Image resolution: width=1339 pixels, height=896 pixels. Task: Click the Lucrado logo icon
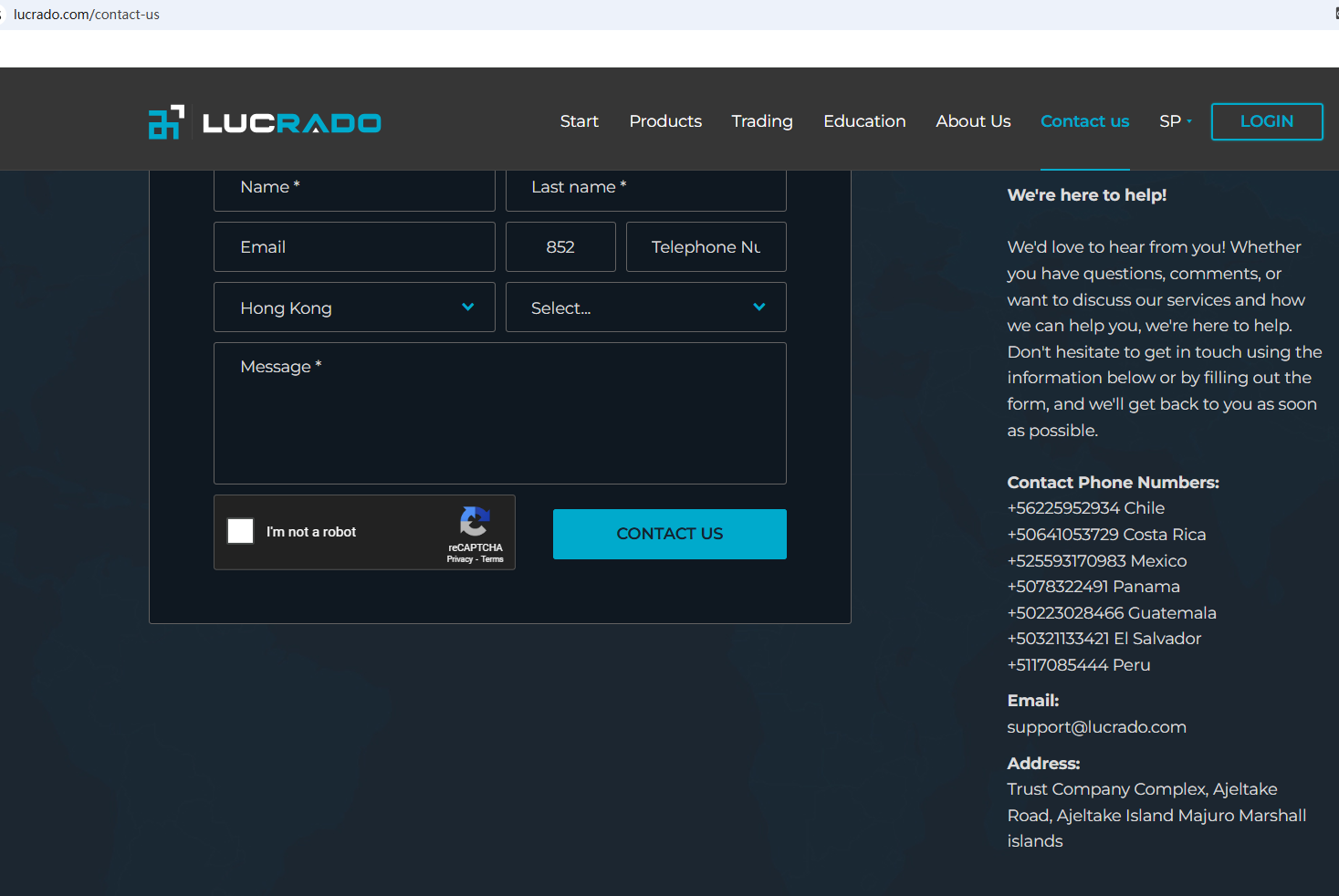click(x=166, y=122)
